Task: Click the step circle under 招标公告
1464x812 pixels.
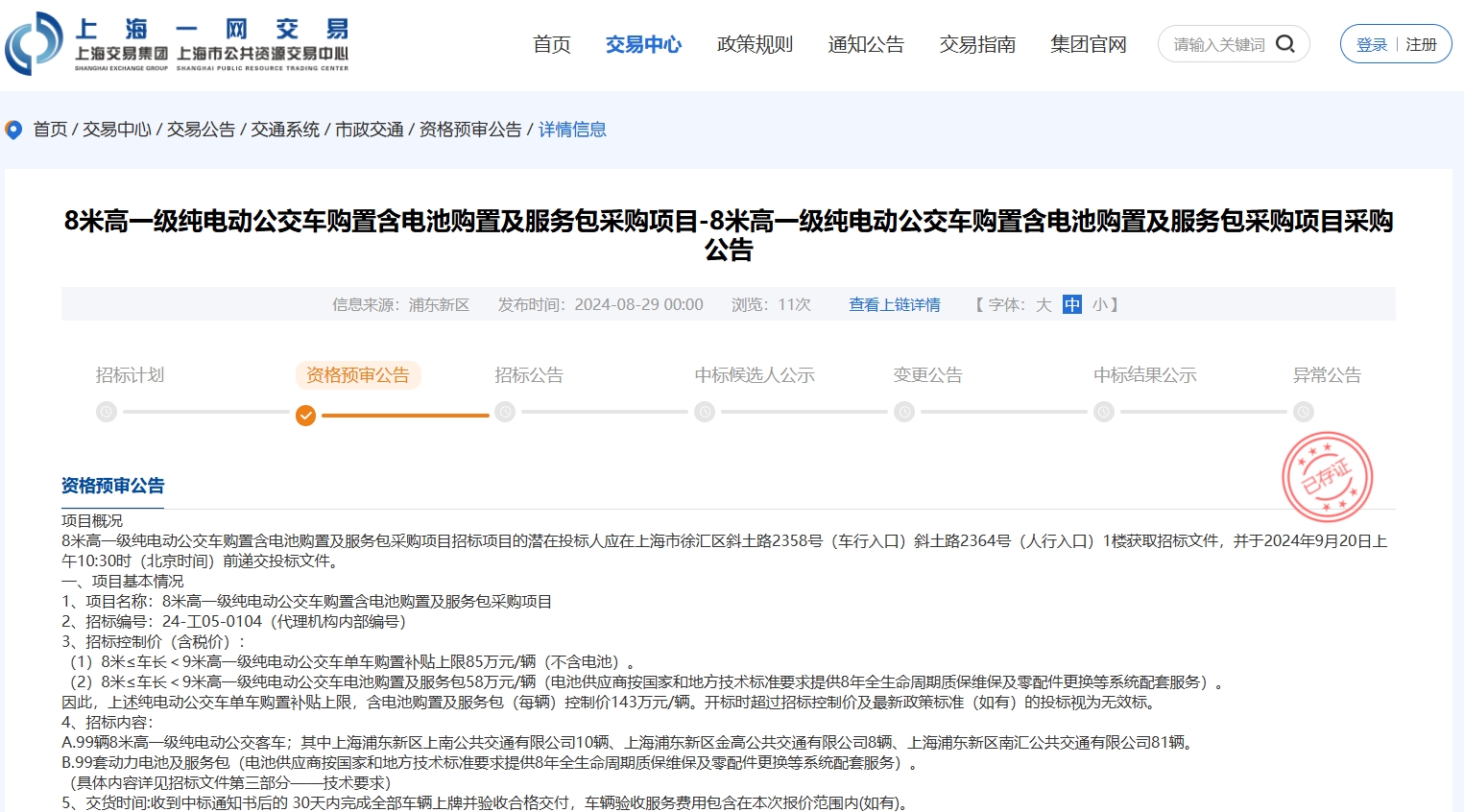Action: [x=505, y=412]
